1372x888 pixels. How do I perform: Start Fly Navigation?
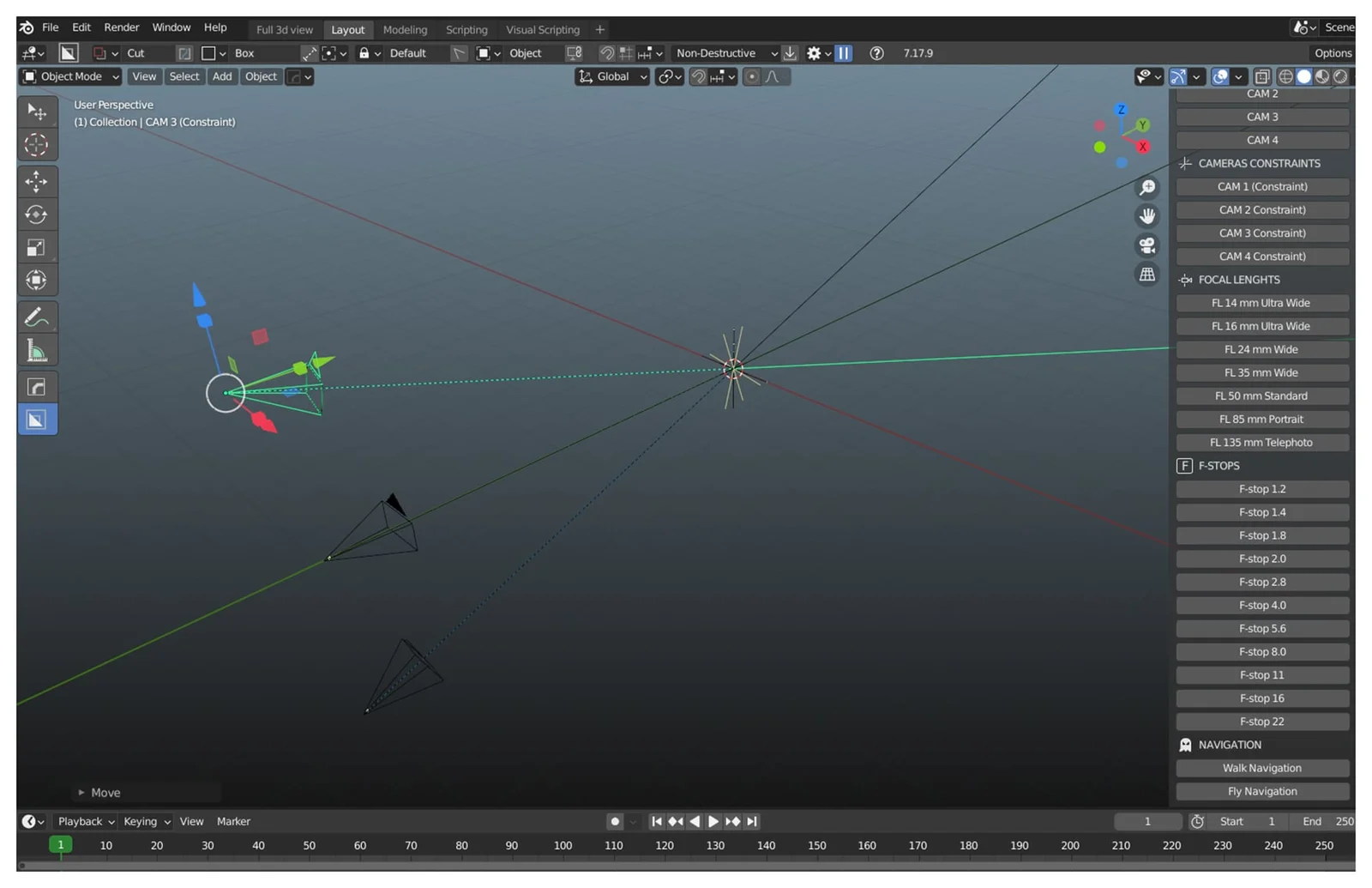click(x=1261, y=790)
